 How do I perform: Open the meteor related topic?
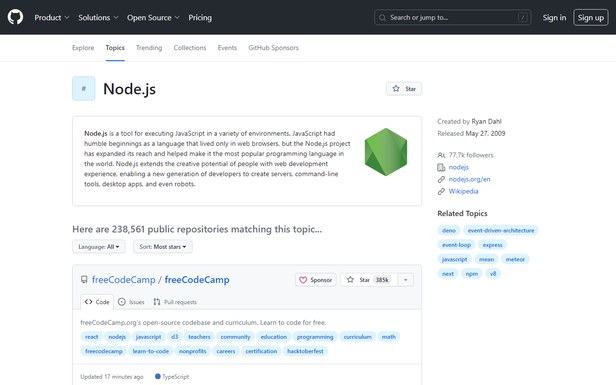pyautogui.click(x=515, y=259)
